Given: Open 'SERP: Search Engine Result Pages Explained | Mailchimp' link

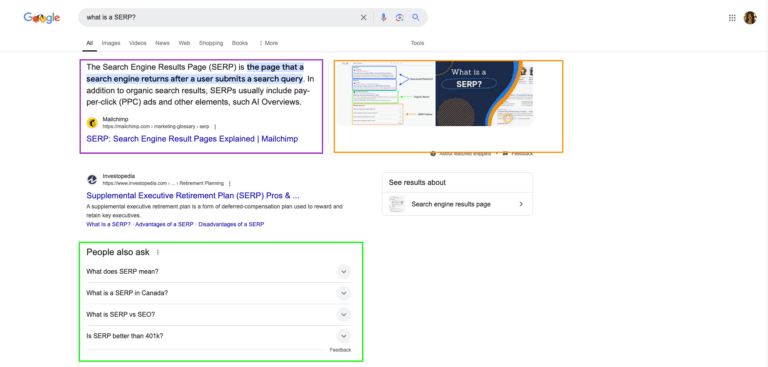Looking at the screenshot, I should click(192, 139).
